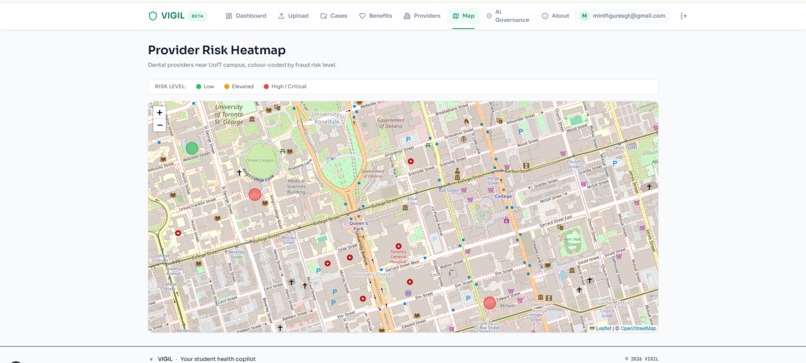
Task: Click the BETA badge
Action: point(197,16)
